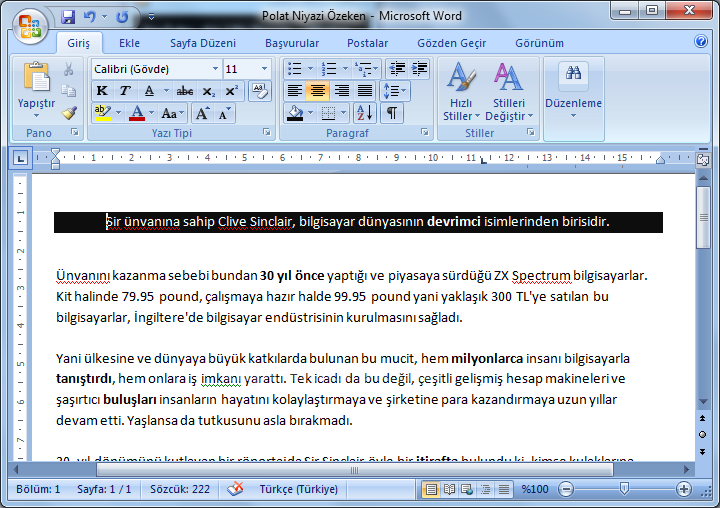Switch to Outline view
Image resolution: width=720 pixels, height=508 pixels.
(x=486, y=490)
